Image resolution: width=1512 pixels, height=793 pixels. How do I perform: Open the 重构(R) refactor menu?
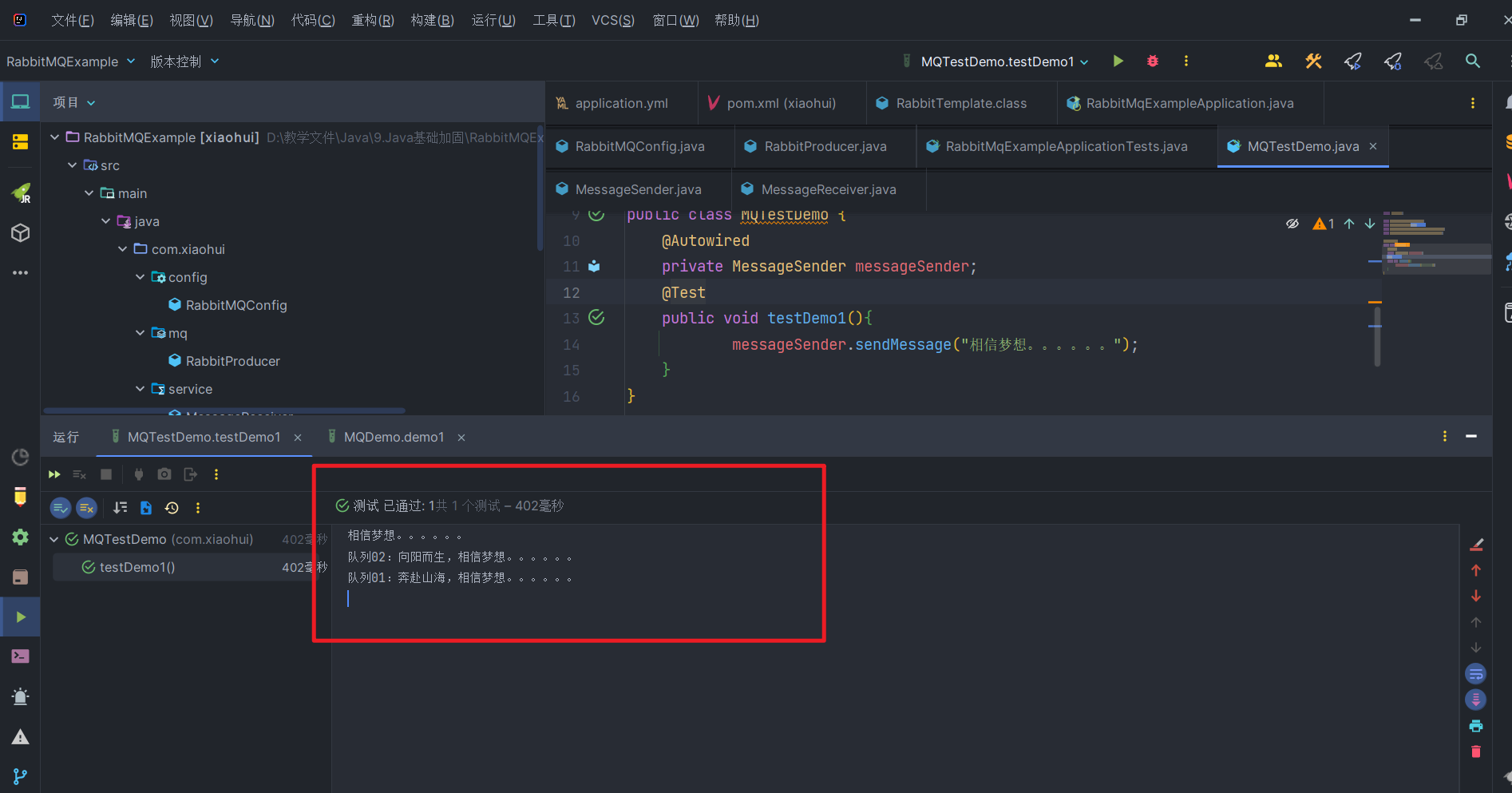pyautogui.click(x=373, y=20)
